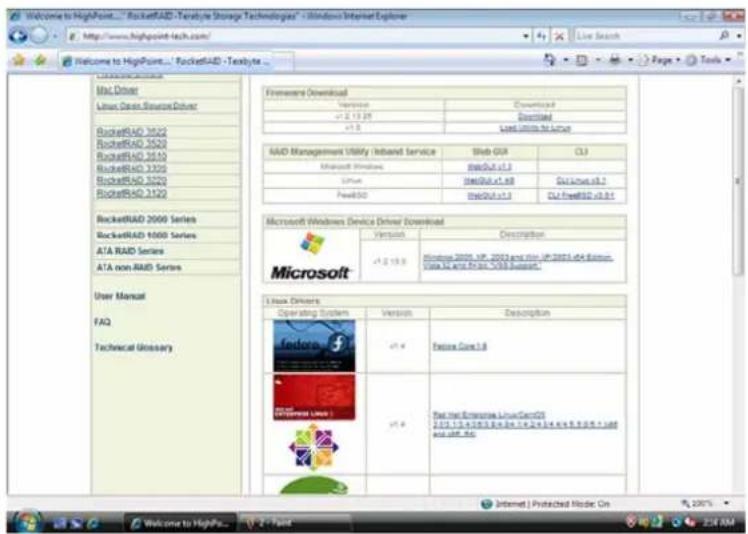Viewport: 748px width, 534px height.
Task: Click the search magnifier icon in Live Search
Action: 724,35
